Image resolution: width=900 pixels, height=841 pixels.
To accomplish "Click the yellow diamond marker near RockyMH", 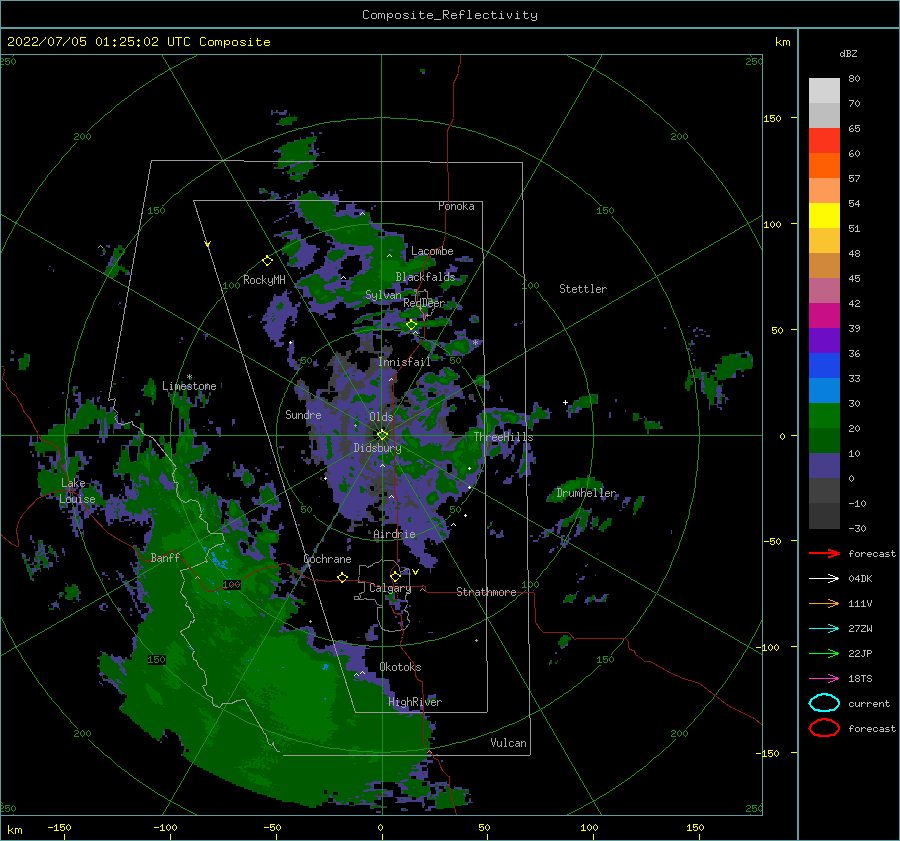I will point(267,261).
